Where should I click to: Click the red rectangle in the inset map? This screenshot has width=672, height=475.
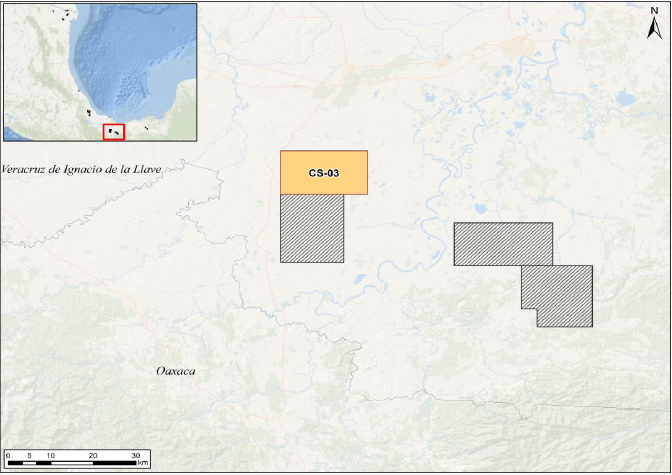[x=114, y=132]
